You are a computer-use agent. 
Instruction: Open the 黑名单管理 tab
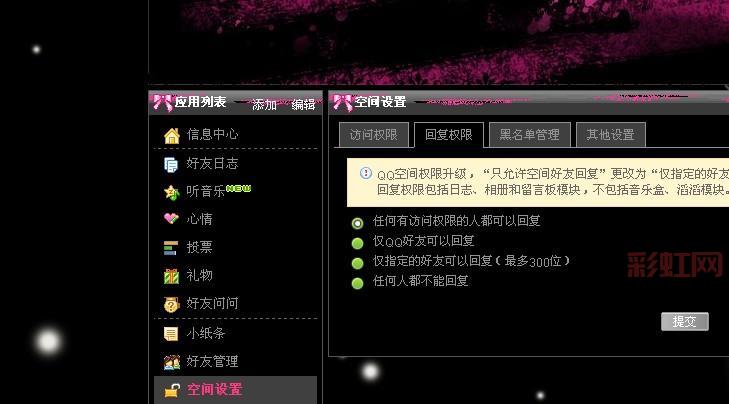click(530, 135)
